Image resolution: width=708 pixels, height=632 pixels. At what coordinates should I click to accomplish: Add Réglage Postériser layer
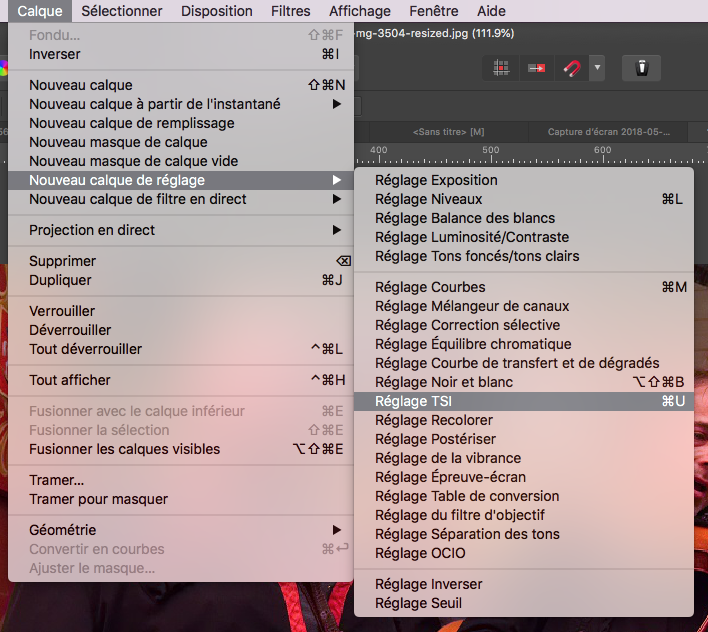[x=524, y=439]
